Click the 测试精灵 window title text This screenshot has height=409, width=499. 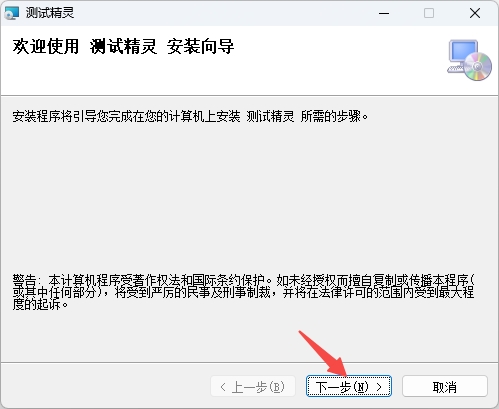[50, 13]
